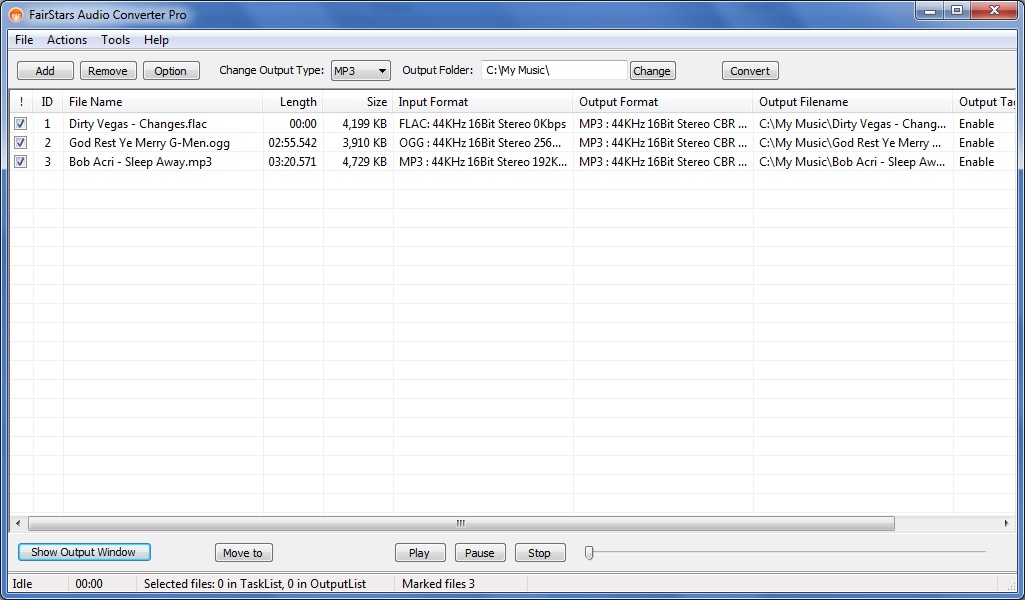This screenshot has height=600, width=1025.
Task: Uncheck the Dirty Vegas - Changes.flac checkbox
Action: 20,124
